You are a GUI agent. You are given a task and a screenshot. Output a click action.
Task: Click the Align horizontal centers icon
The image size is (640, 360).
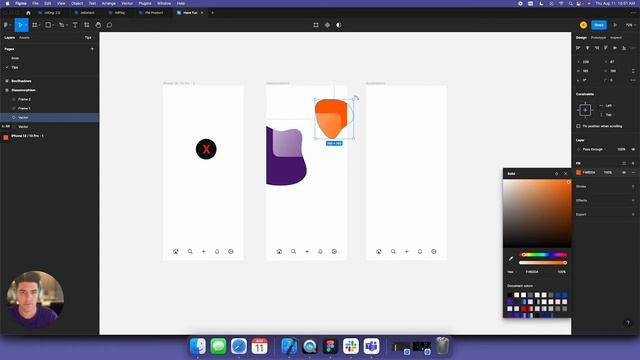click(x=587, y=48)
